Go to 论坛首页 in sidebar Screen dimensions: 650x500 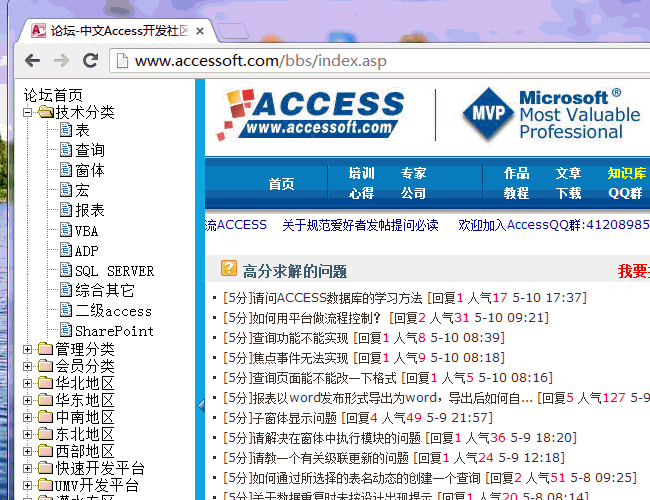(x=53, y=95)
